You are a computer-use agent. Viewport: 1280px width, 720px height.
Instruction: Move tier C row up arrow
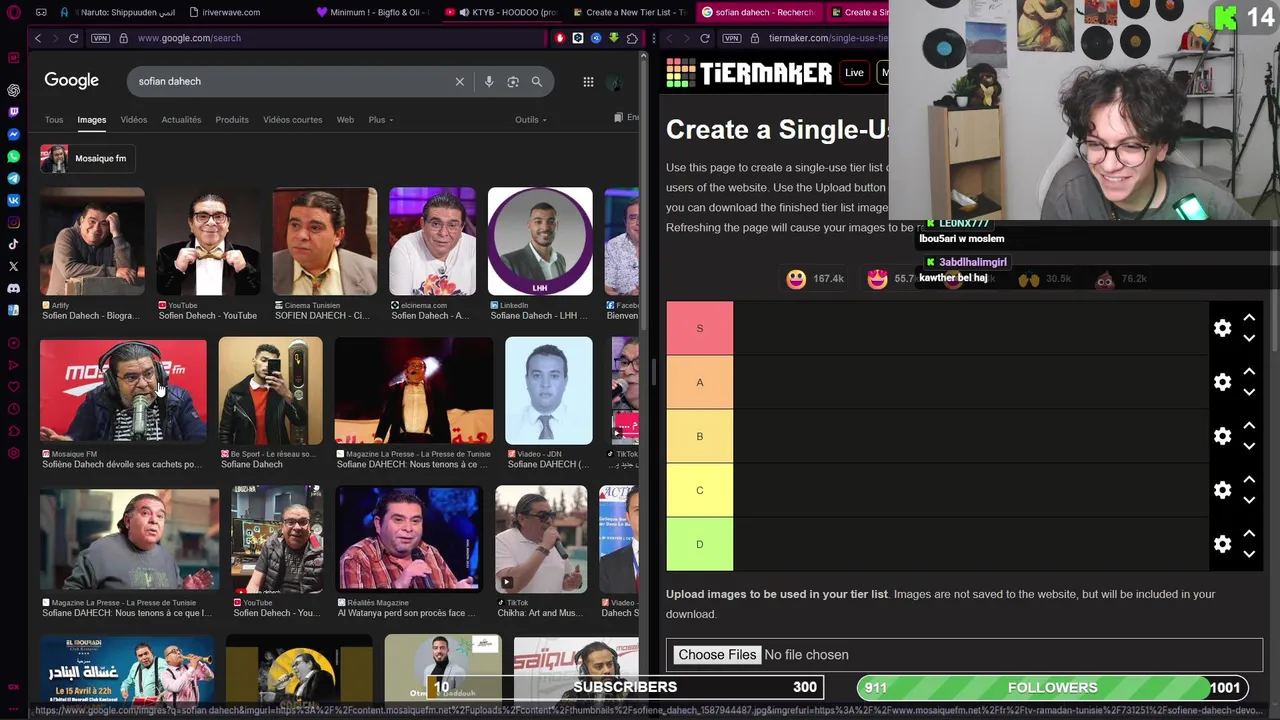tap(1249, 479)
